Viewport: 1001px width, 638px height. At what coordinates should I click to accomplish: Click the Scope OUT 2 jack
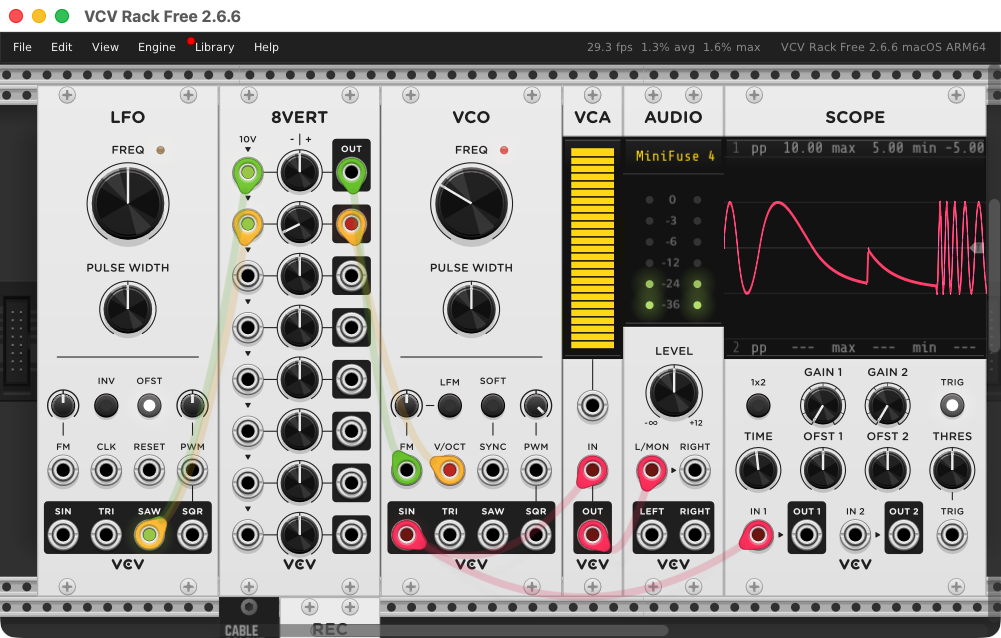[904, 535]
